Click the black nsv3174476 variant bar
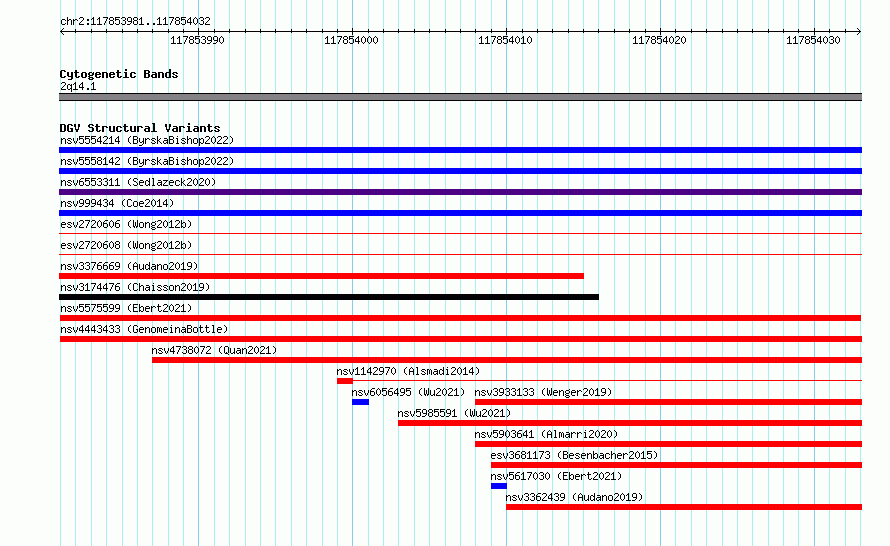890x546 pixels. tap(329, 297)
